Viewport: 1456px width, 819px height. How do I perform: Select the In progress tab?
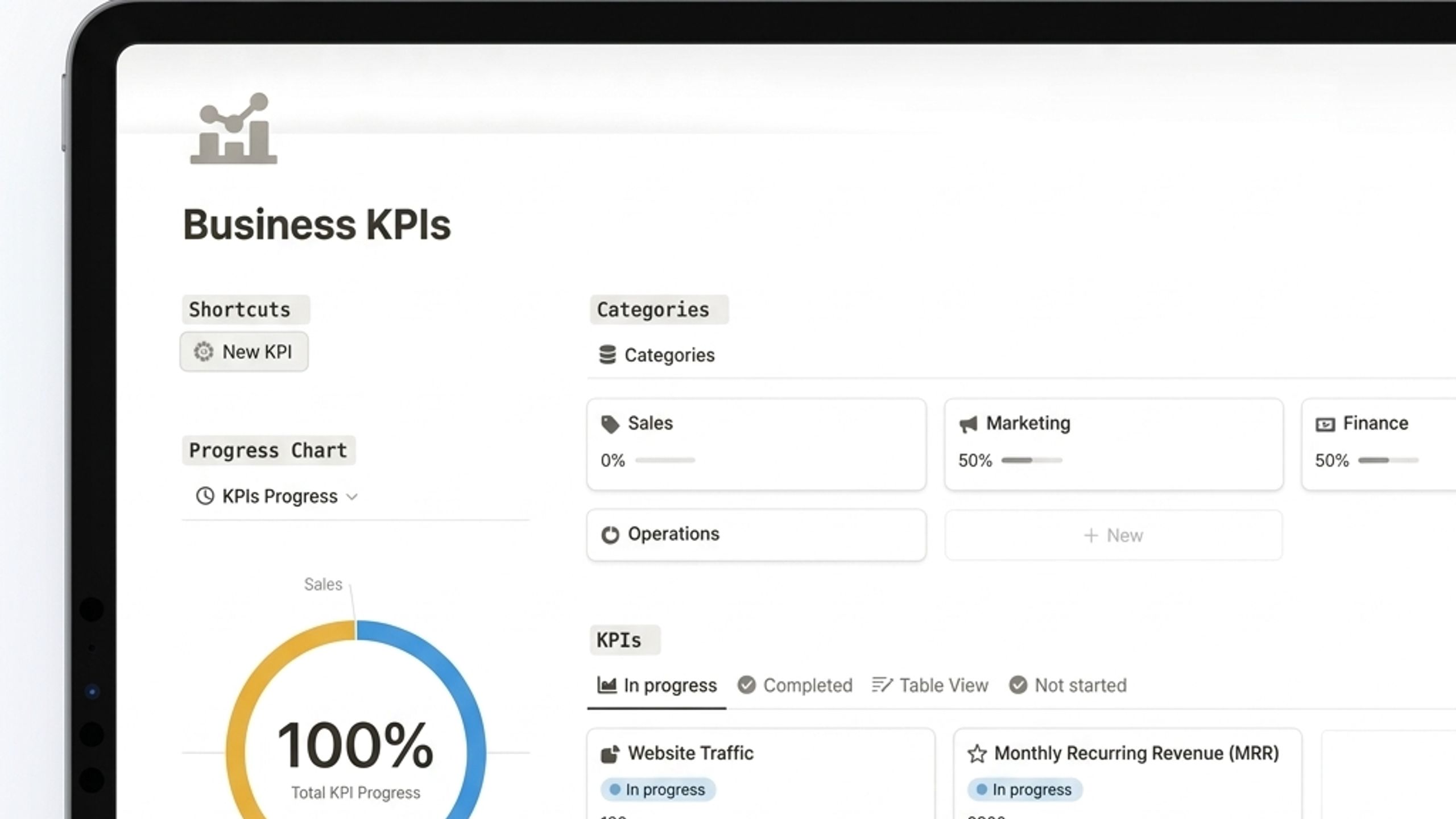tap(657, 685)
